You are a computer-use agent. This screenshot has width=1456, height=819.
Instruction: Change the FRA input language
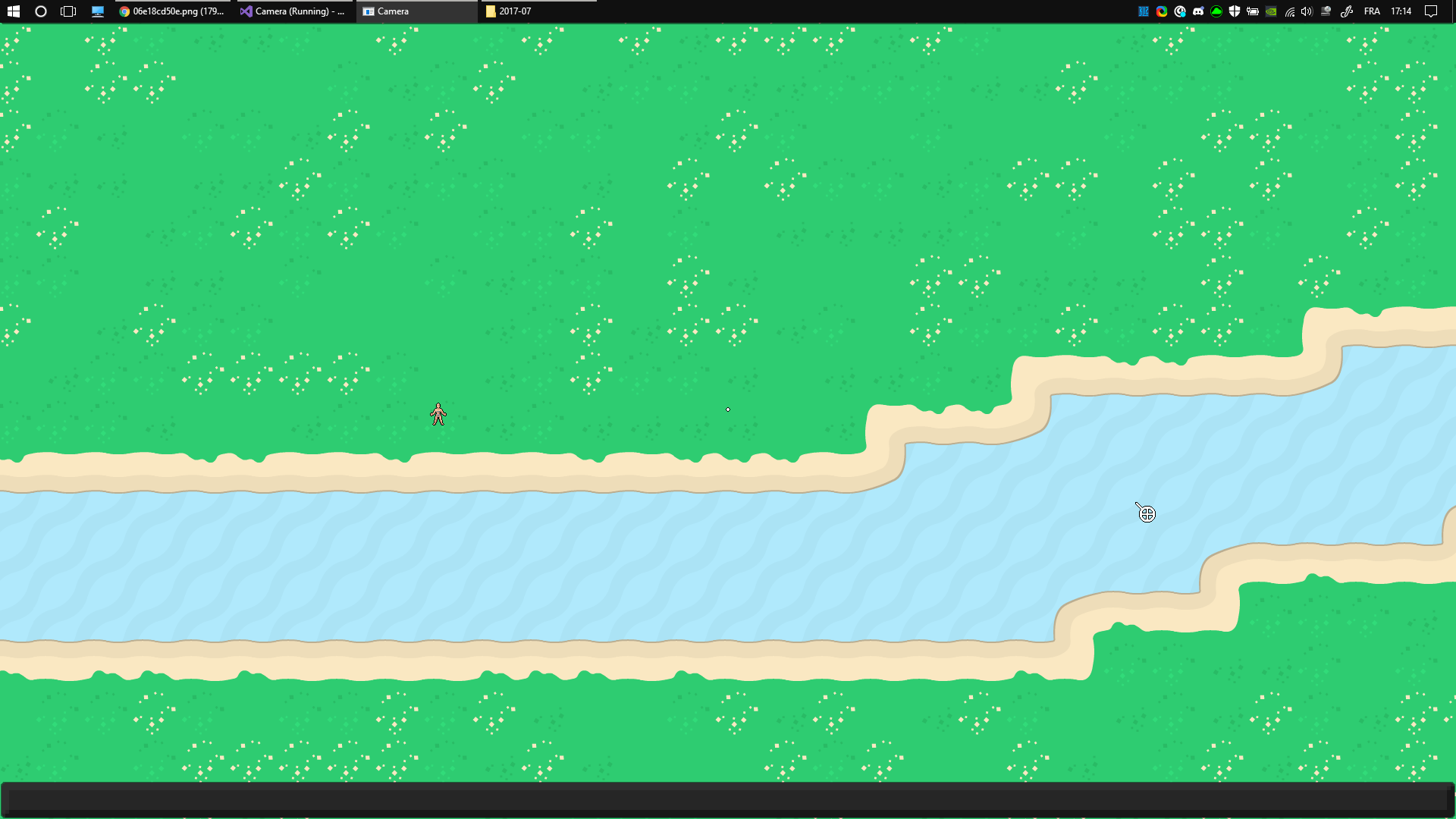tap(1372, 11)
